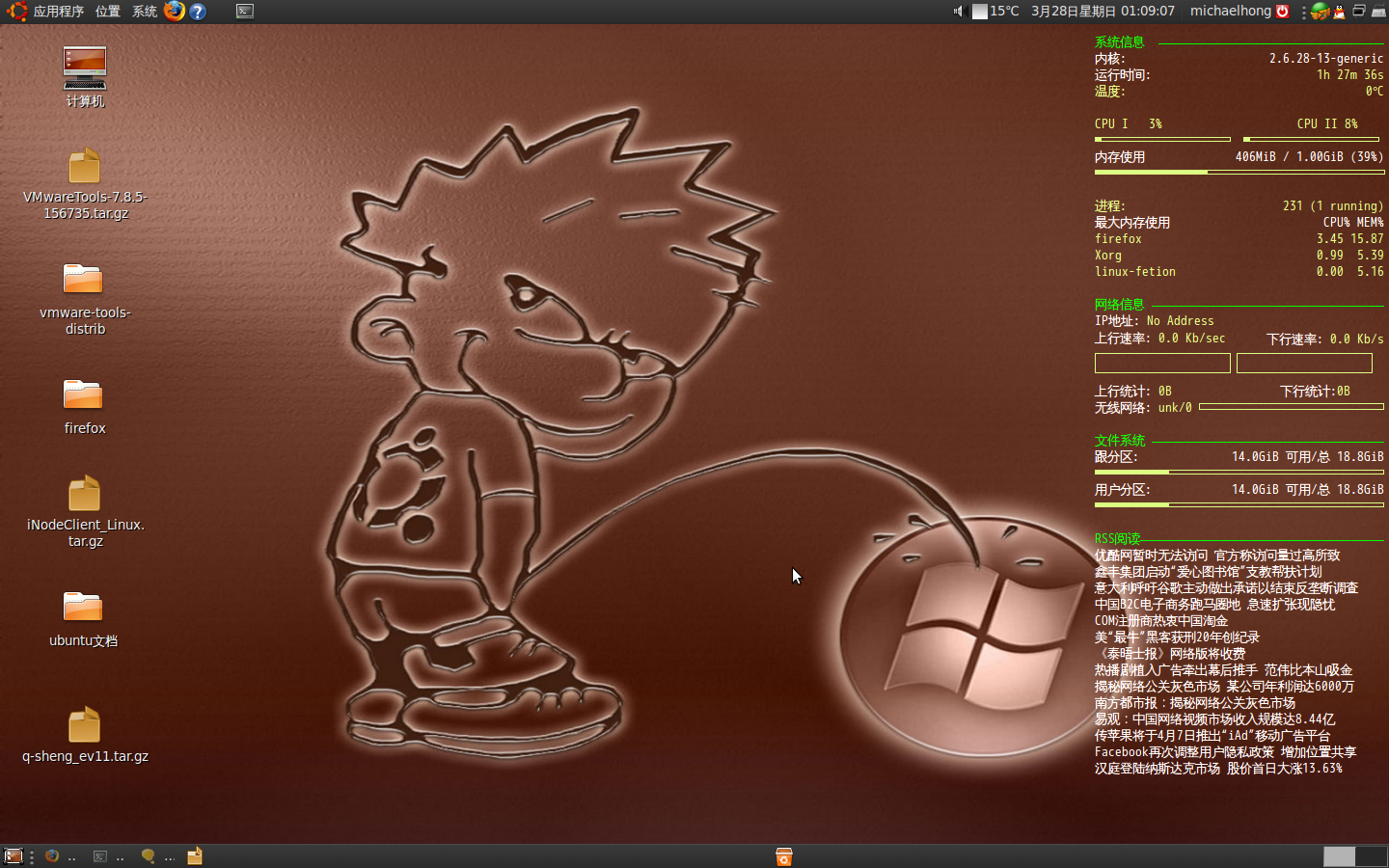Viewport: 1389px width, 868px height.
Task: Open the michaelhong user menu
Action: tap(1230, 12)
